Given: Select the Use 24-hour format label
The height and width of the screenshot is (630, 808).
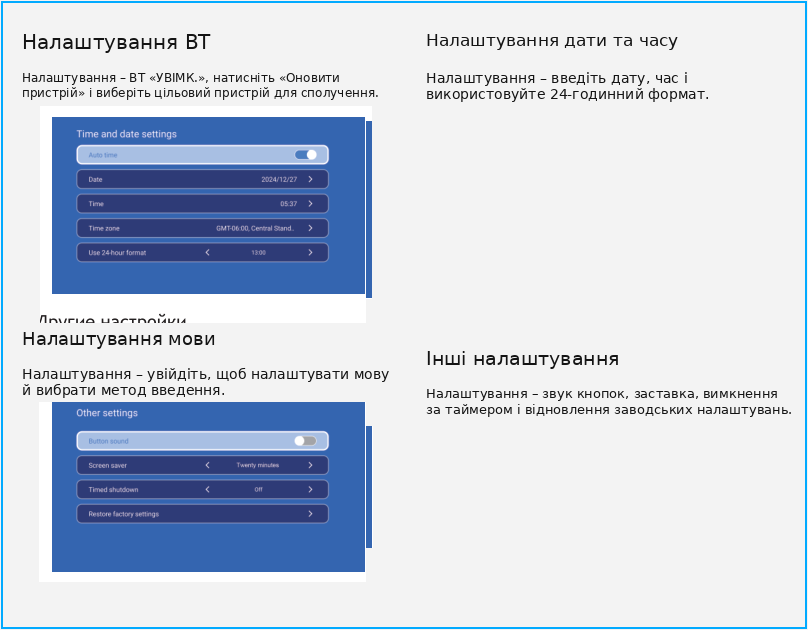Looking at the screenshot, I should pos(117,253).
